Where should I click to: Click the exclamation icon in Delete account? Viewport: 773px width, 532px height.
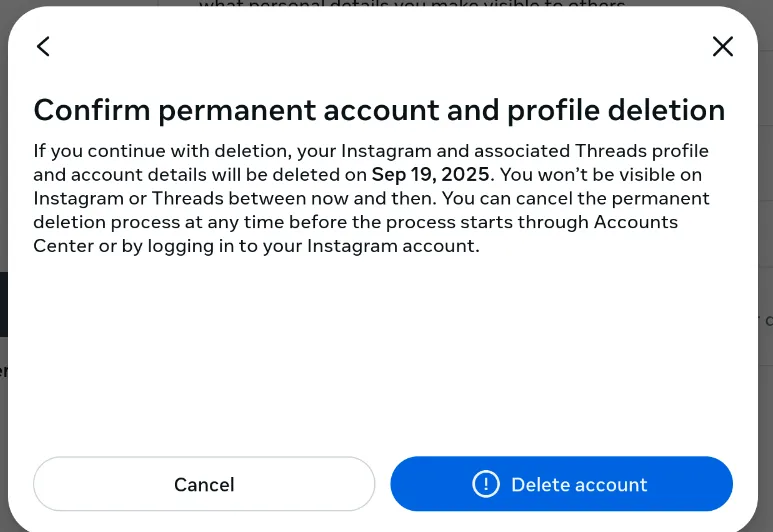(486, 484)
